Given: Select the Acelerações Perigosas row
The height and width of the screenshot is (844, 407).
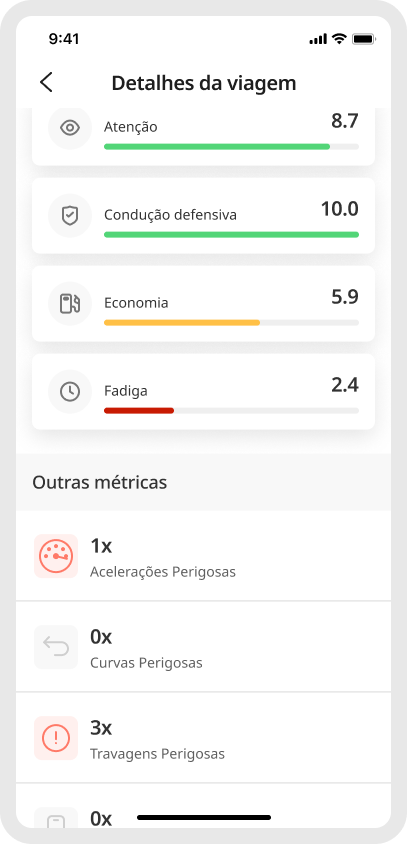Looking at the screenshot, I should point(204,556).
